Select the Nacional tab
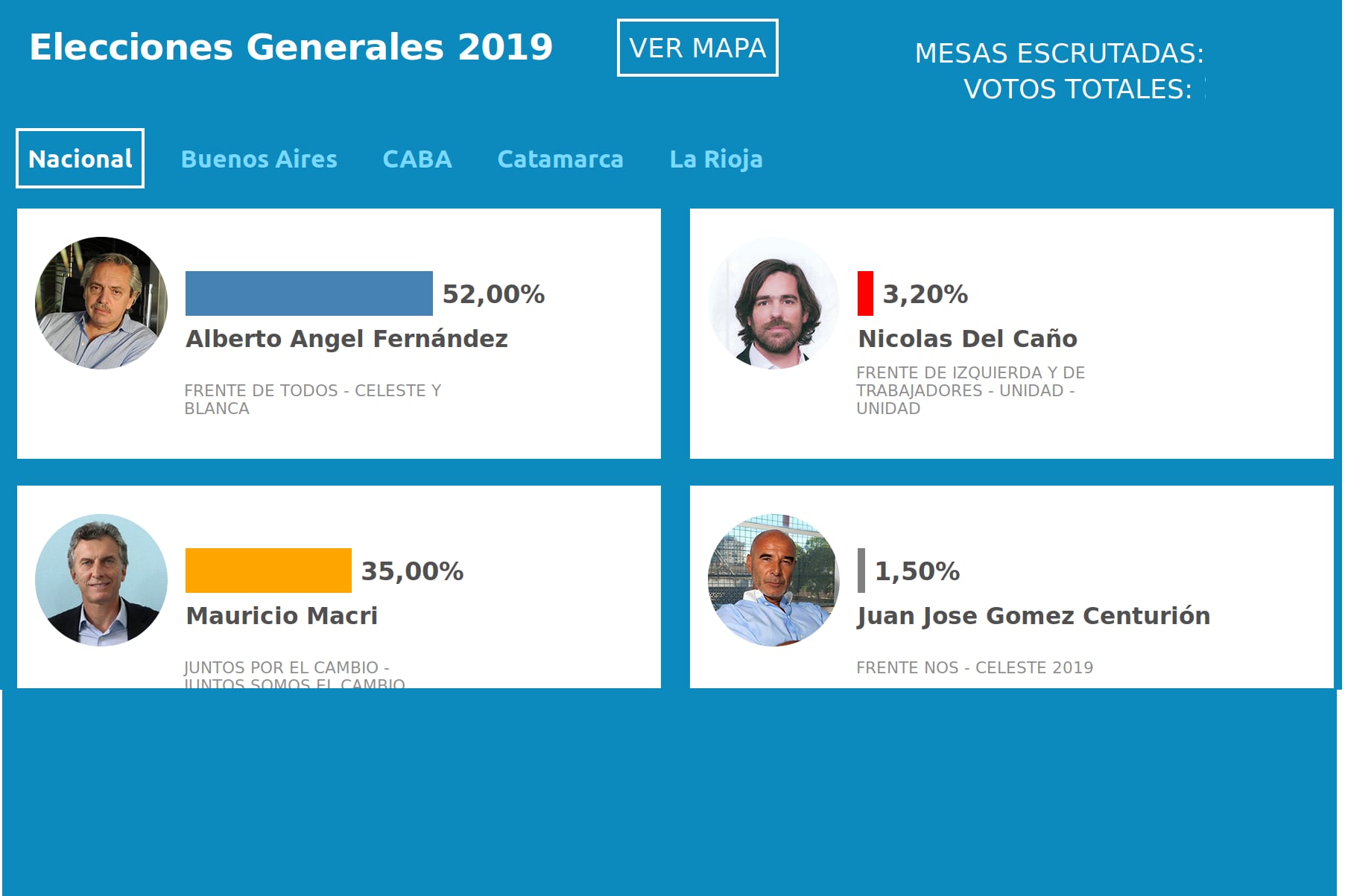The image size is (1345, 896). (80, 159)
